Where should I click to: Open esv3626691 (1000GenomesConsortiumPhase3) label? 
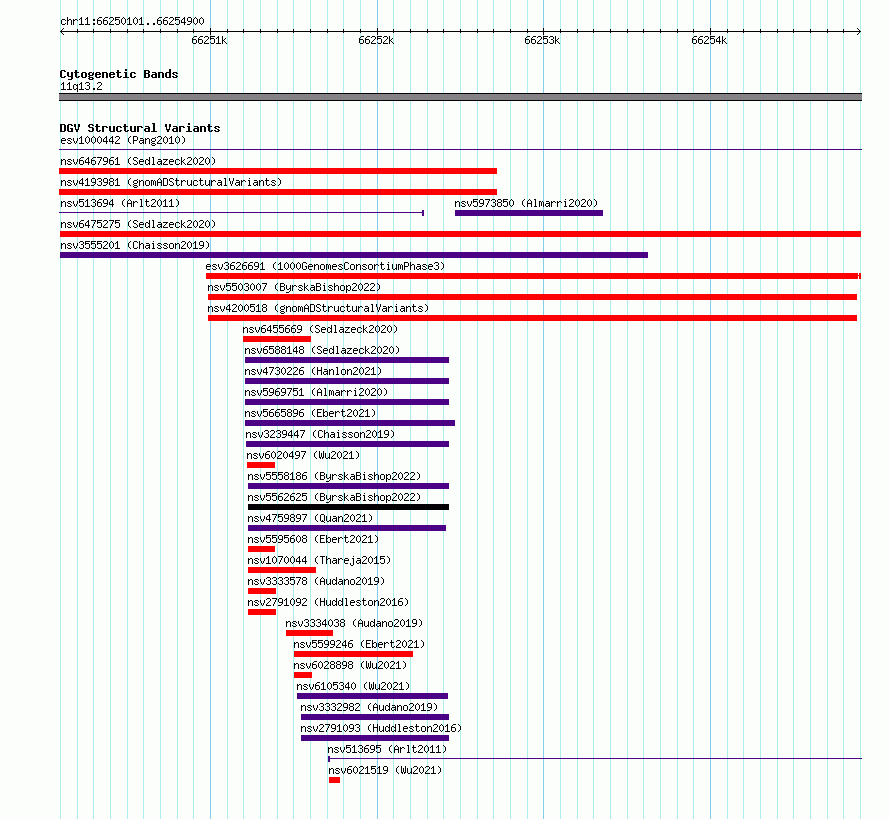pyautogui.click(x=325, y=266)
